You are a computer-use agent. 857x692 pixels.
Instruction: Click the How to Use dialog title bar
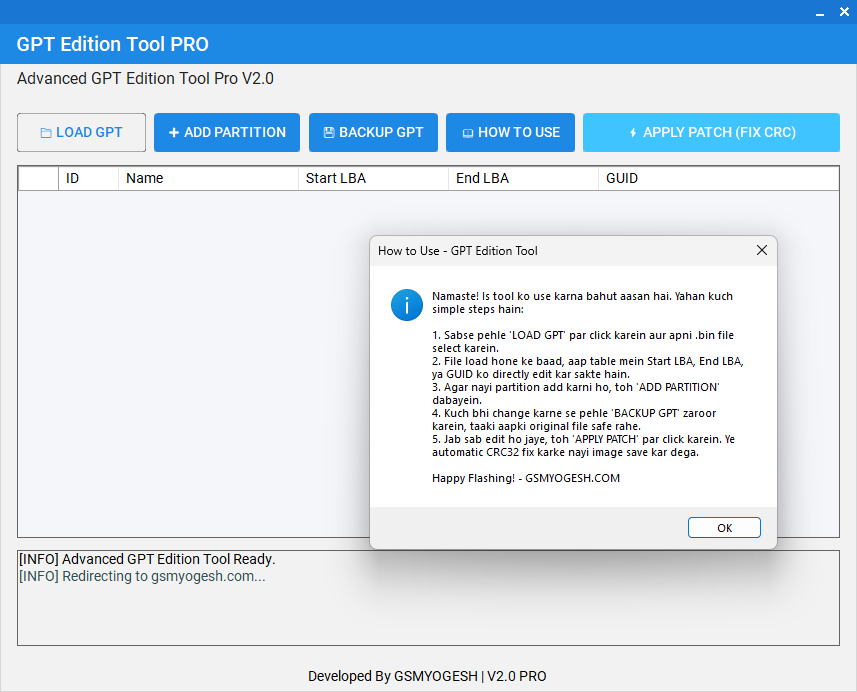[550, 250]
